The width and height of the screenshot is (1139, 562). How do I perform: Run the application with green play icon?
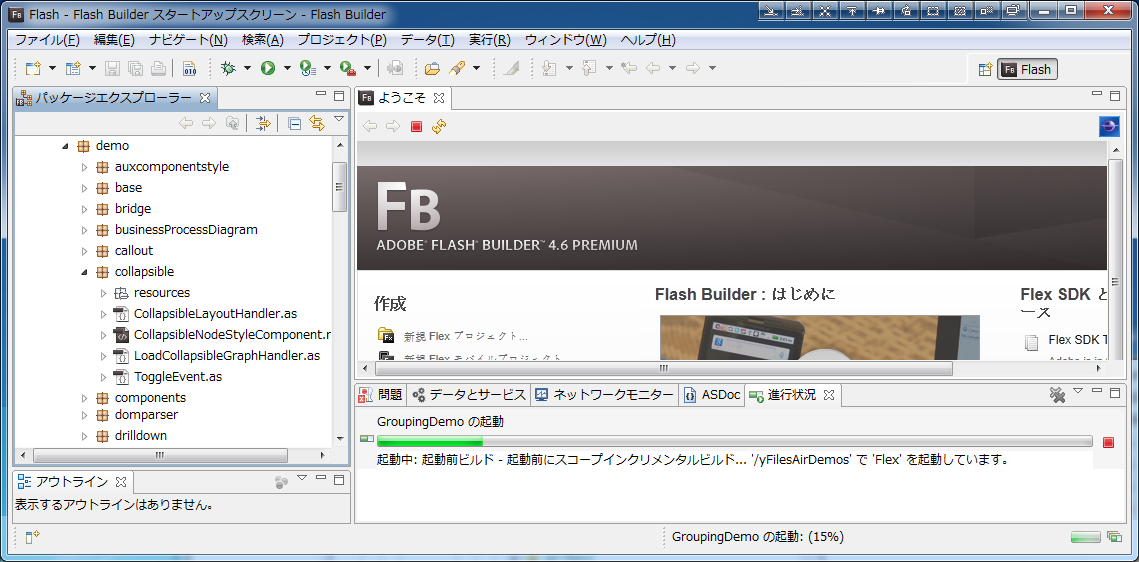[268, 68]
